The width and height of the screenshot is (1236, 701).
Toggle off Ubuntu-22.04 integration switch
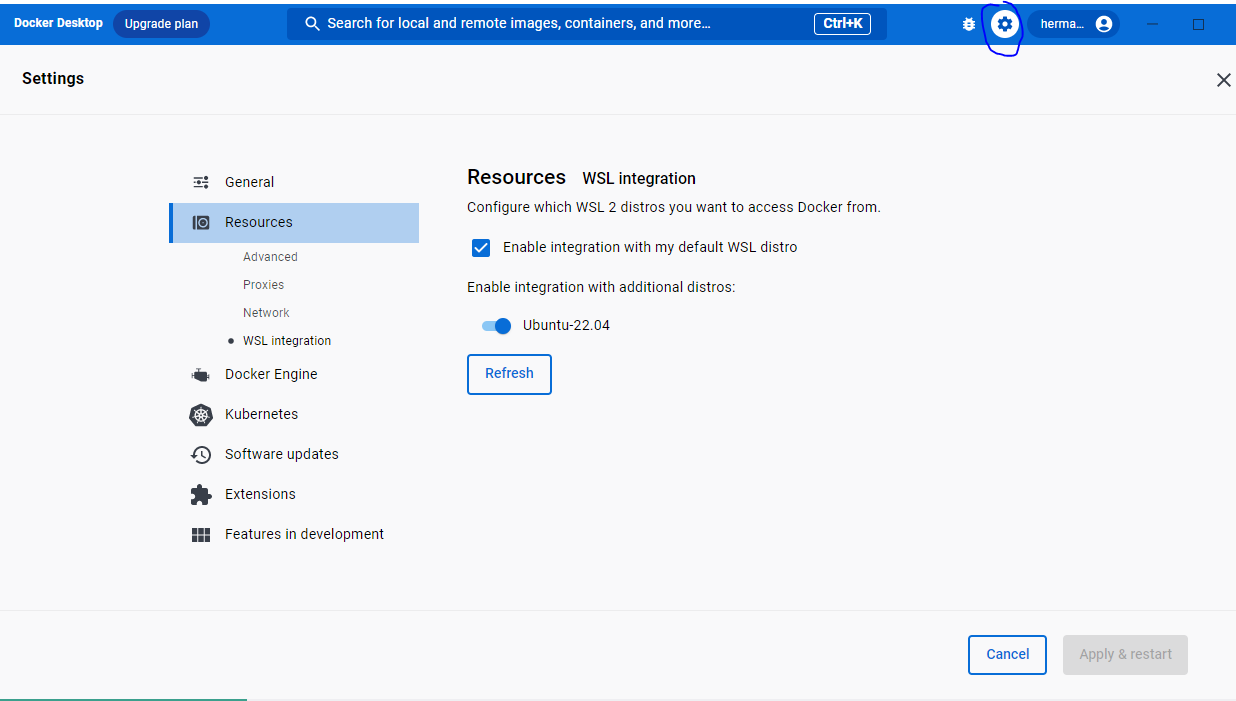tap(496, 326)
